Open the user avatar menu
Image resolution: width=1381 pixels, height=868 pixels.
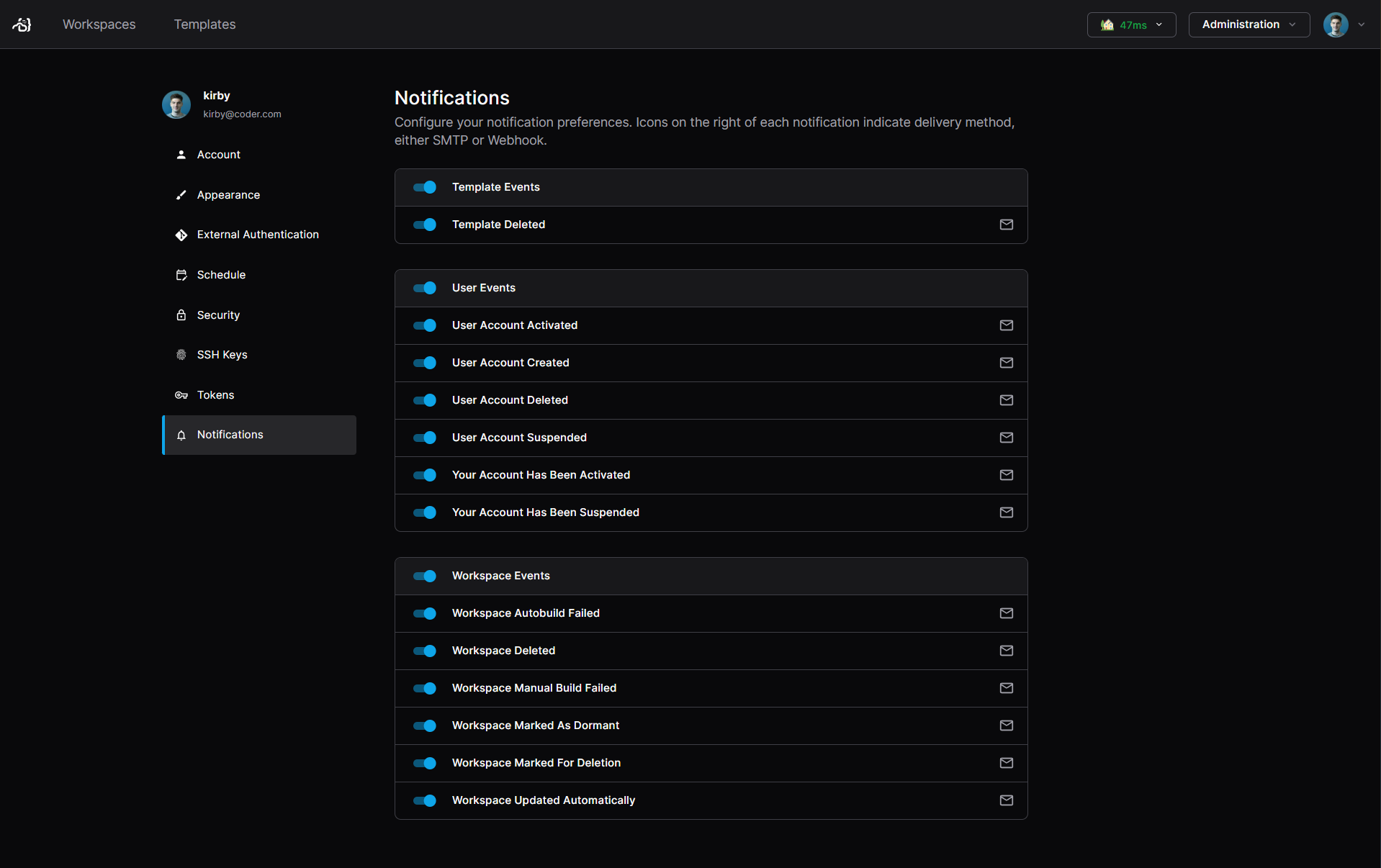coord(1337,24)
